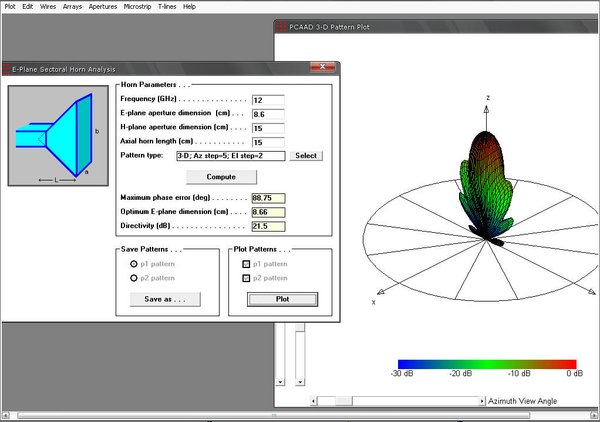
Task: Toggle the p2 pattern plot checkbox
Action: click(x=246, y=278)
